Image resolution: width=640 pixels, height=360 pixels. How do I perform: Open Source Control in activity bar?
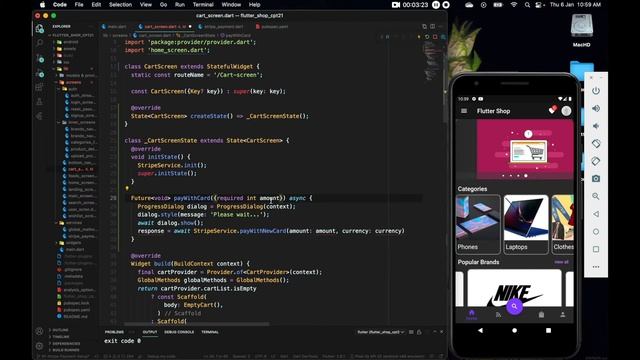[40, 58]
